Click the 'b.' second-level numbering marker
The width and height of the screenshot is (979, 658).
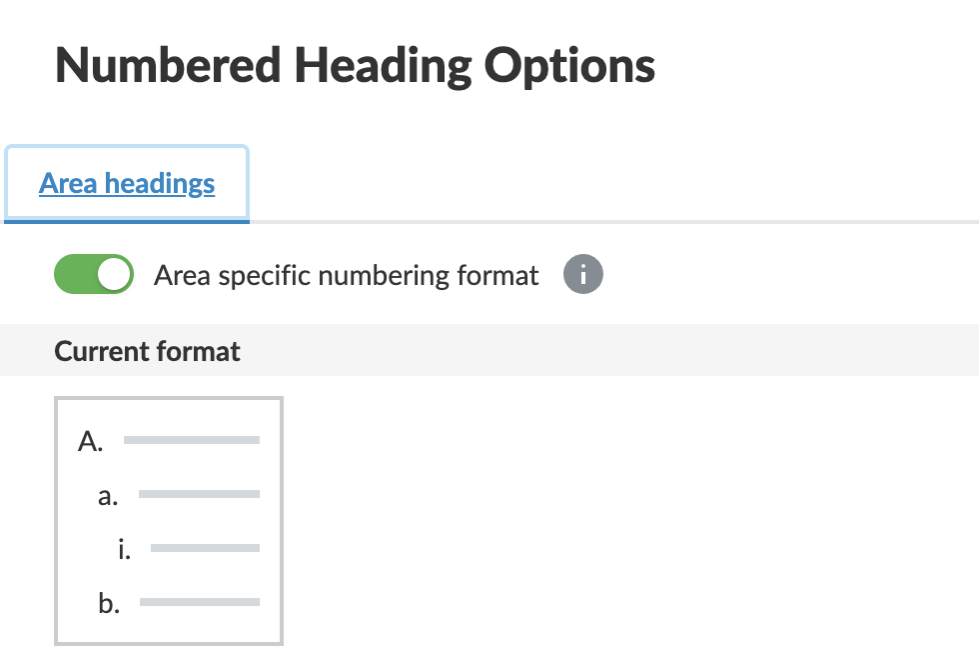[109, 603]
